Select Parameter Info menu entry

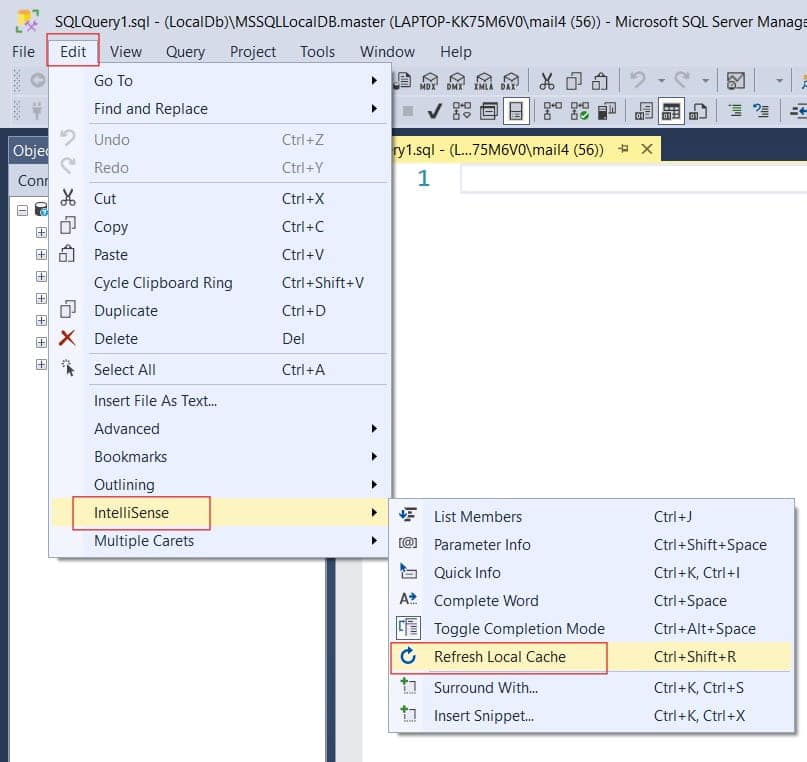point(590,544)
